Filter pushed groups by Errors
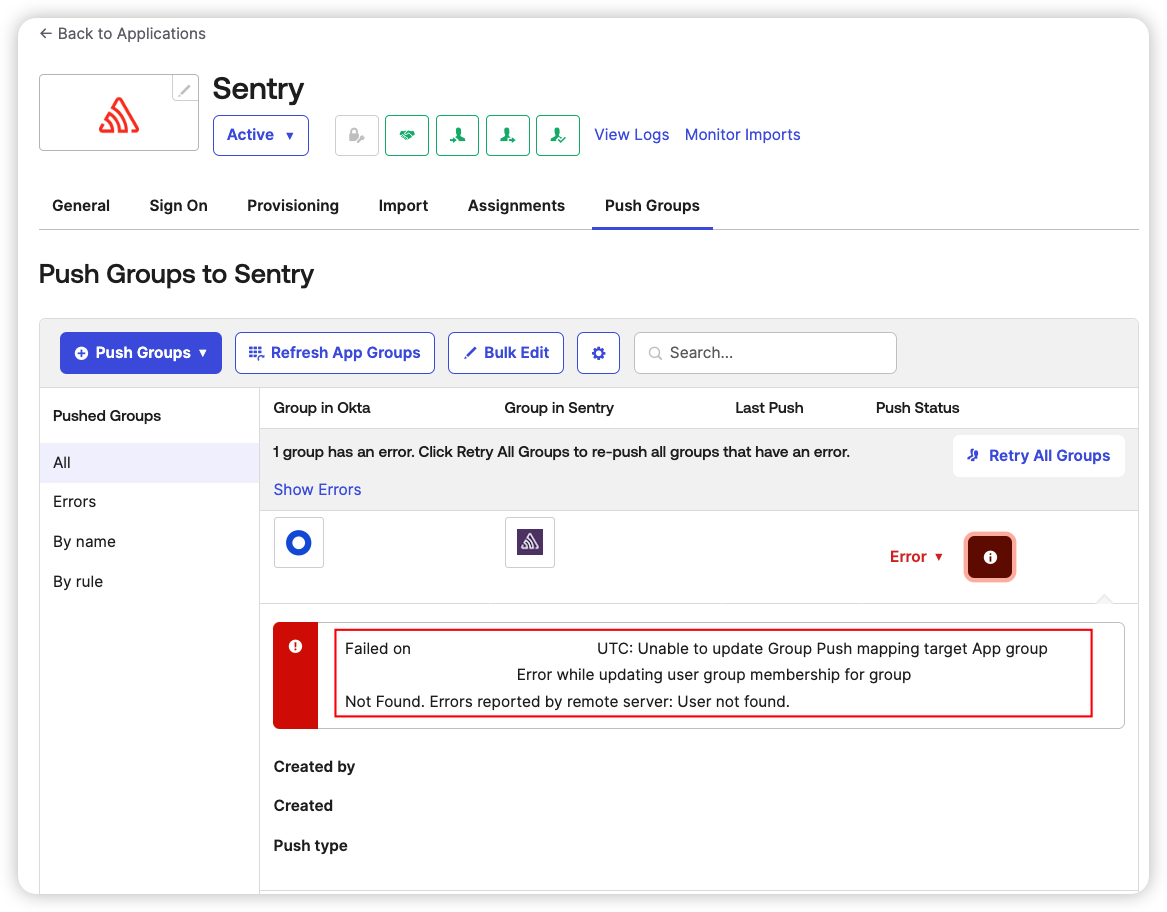Screen dimensions: 1167x912 pos(150,502)
